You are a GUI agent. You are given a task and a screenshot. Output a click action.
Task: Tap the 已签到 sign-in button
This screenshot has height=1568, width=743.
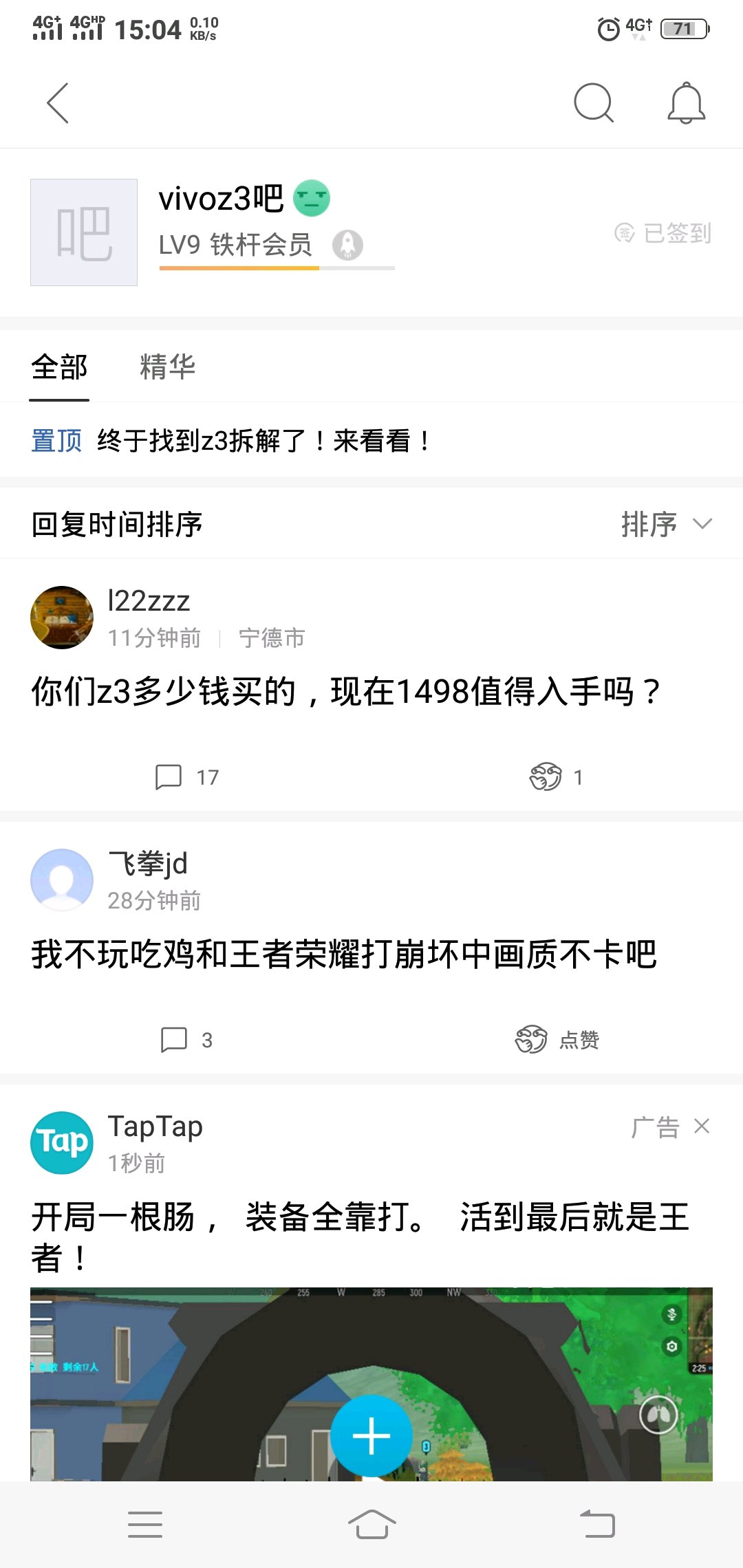663,233
